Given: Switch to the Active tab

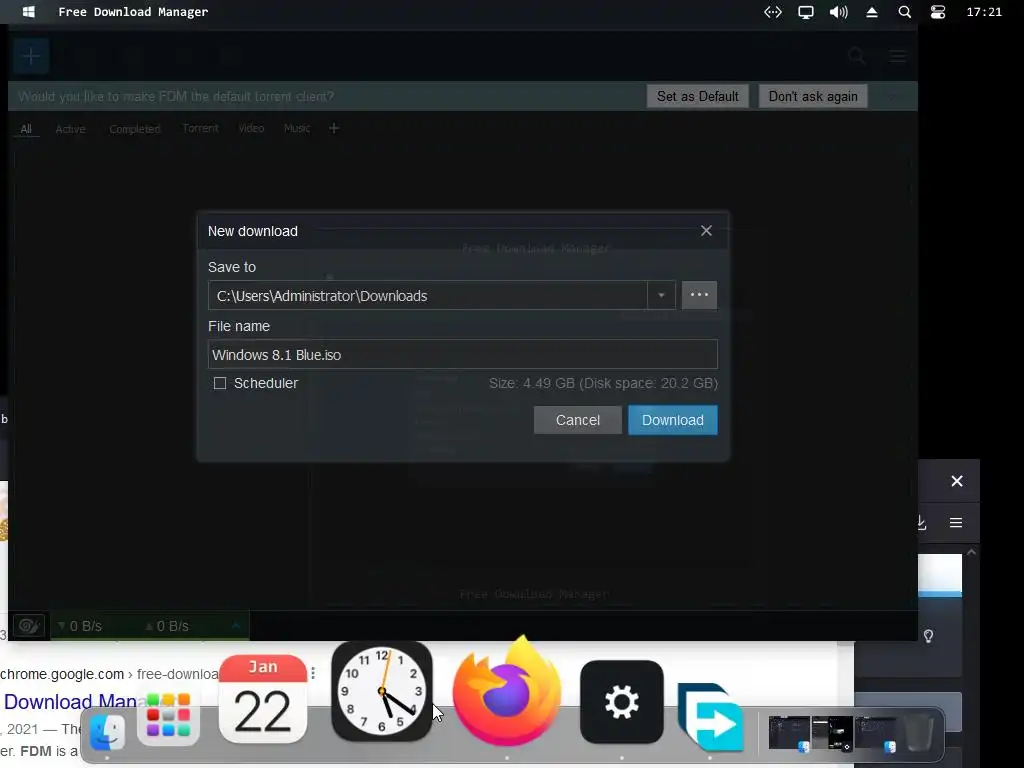Looking at the screenshot, I should point(71,129).
